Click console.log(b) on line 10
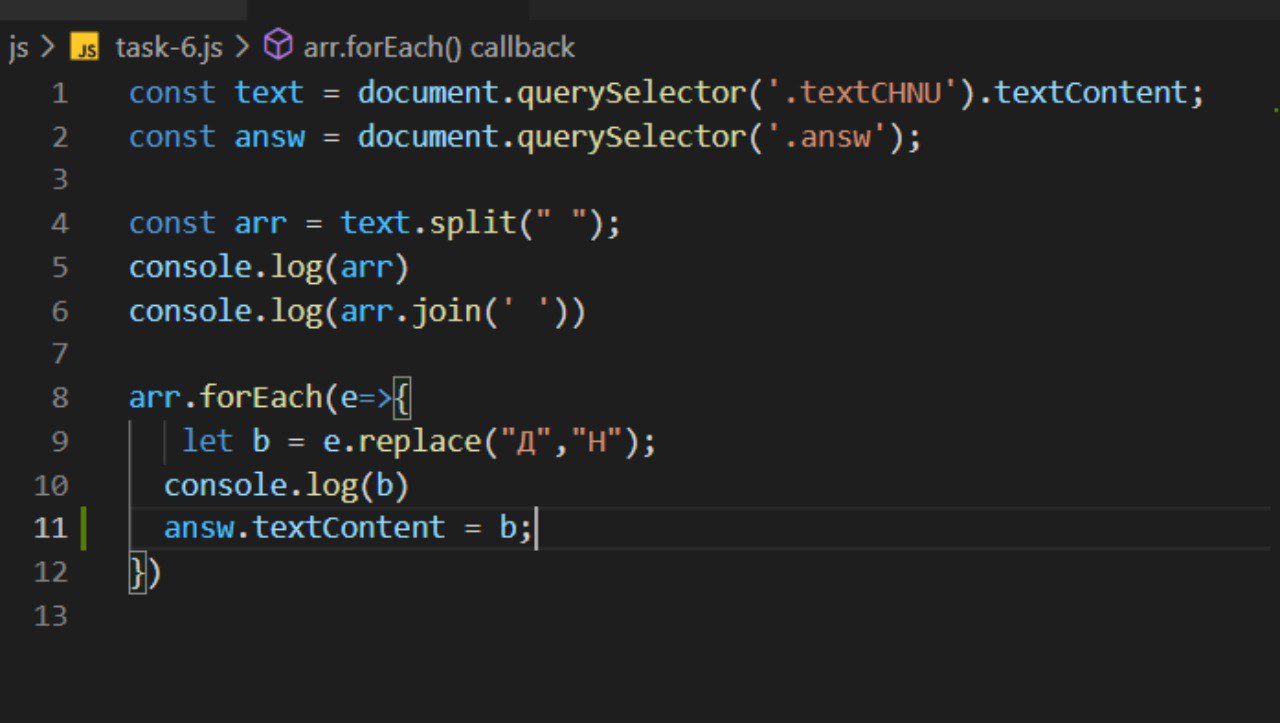The image size is (1280, 723). click(x=287, y=486)
